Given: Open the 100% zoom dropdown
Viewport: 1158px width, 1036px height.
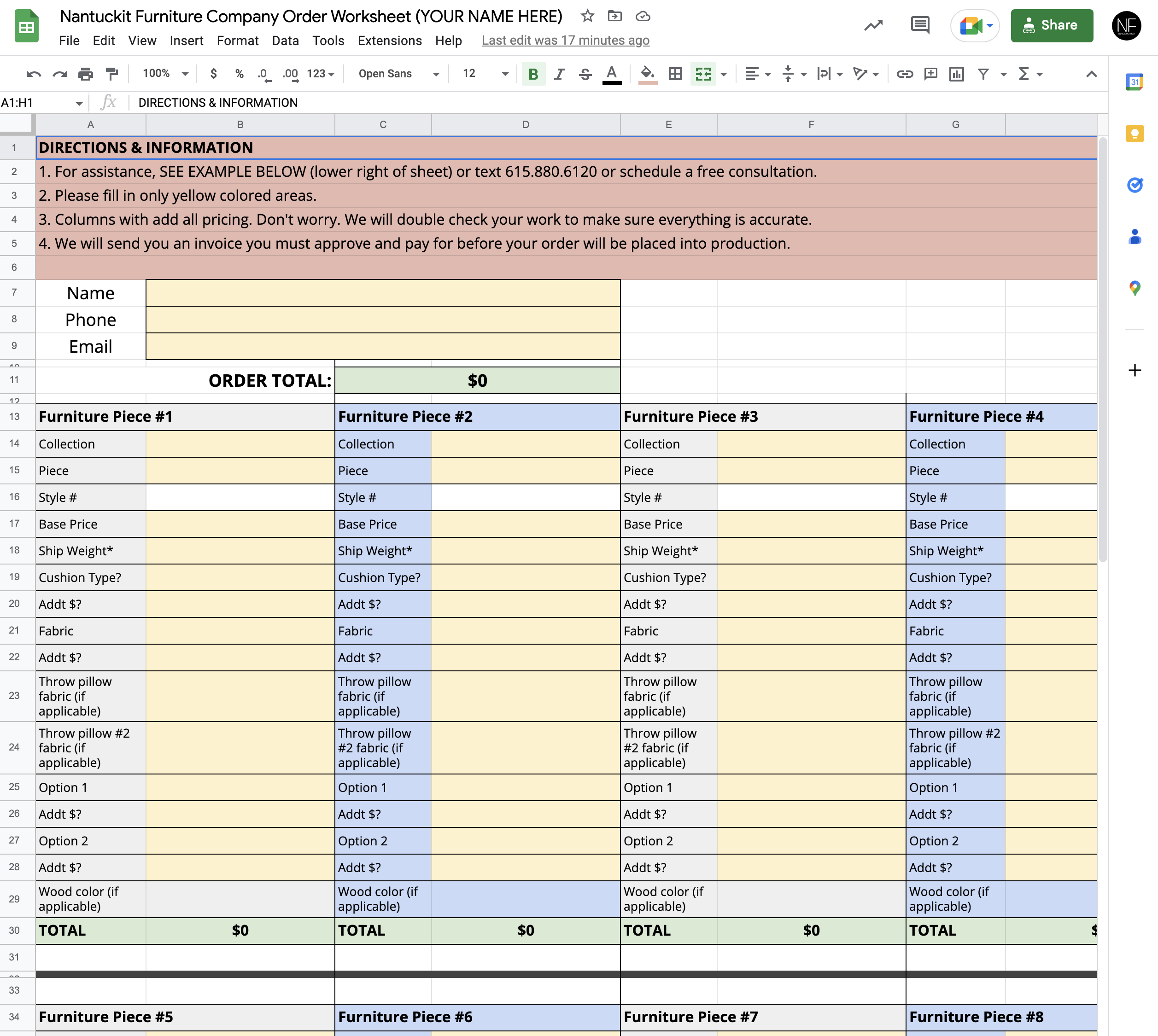Looking at the screenshot, I should click(165, 74).
